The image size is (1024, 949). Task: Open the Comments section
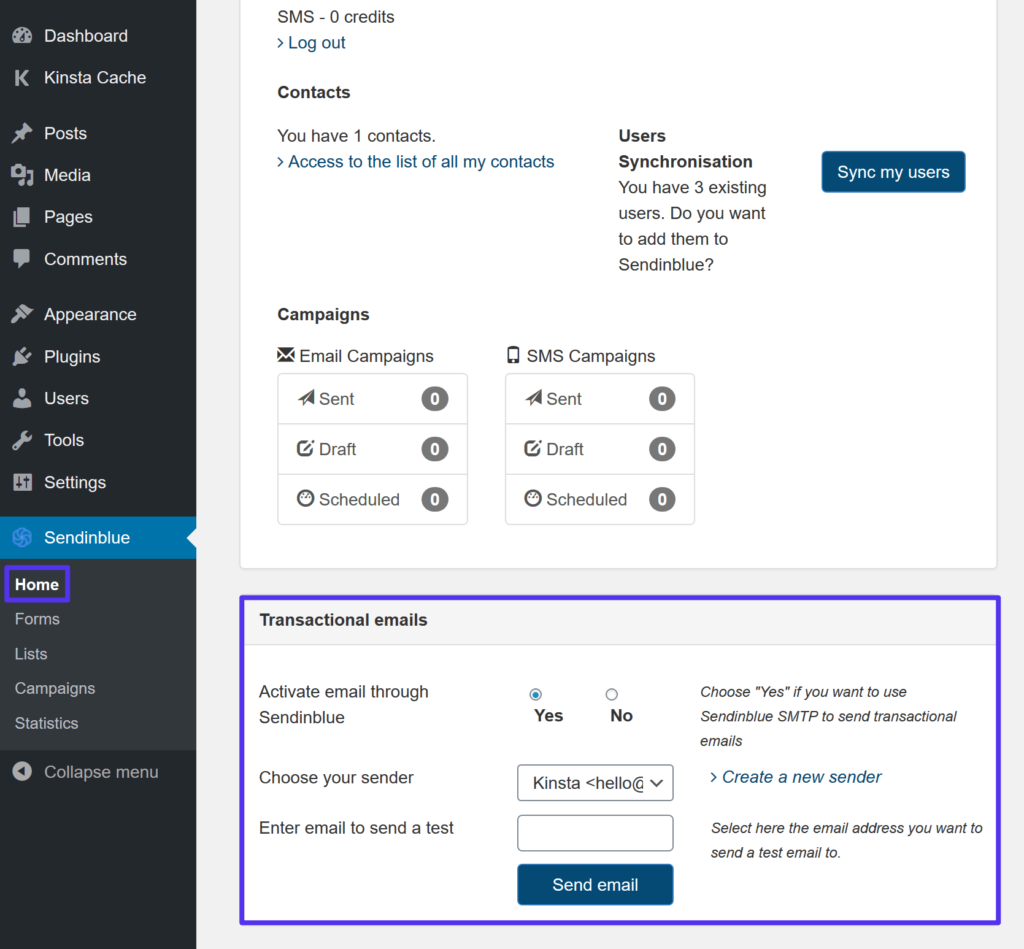pyautogui.click(x=85, y=259)
